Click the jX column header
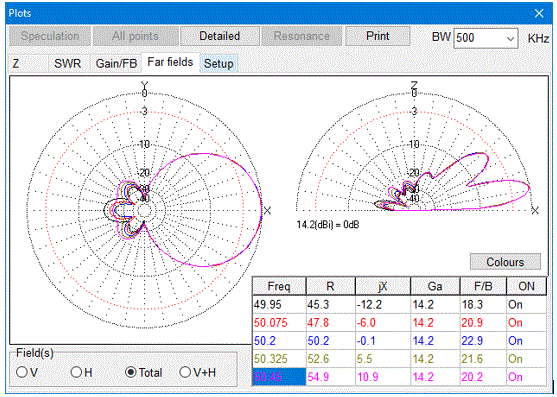This screenshot has height=397, width=557. (x=383, y=286)
